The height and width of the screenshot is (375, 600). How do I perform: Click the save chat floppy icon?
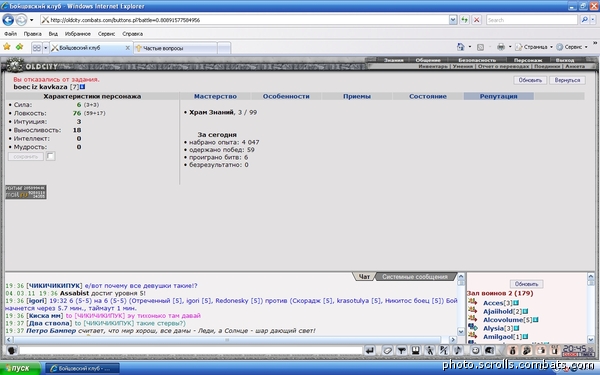pos(416,350)
